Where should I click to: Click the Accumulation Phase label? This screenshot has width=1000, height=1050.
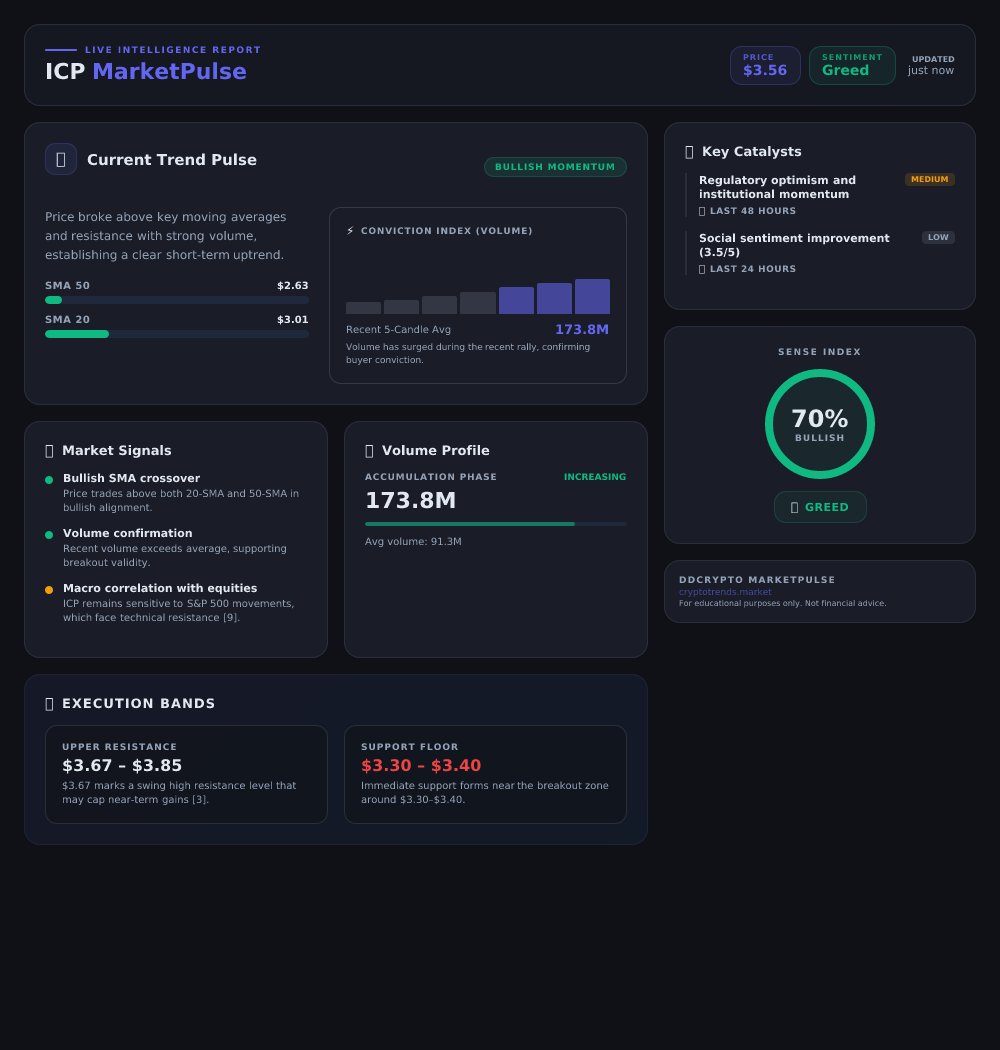coord(431,477)
